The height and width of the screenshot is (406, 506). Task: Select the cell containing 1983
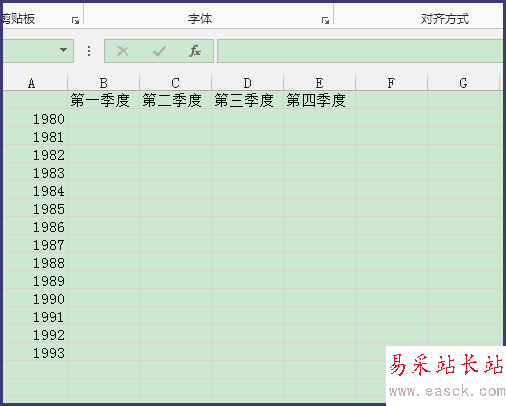tap(35, 172)
